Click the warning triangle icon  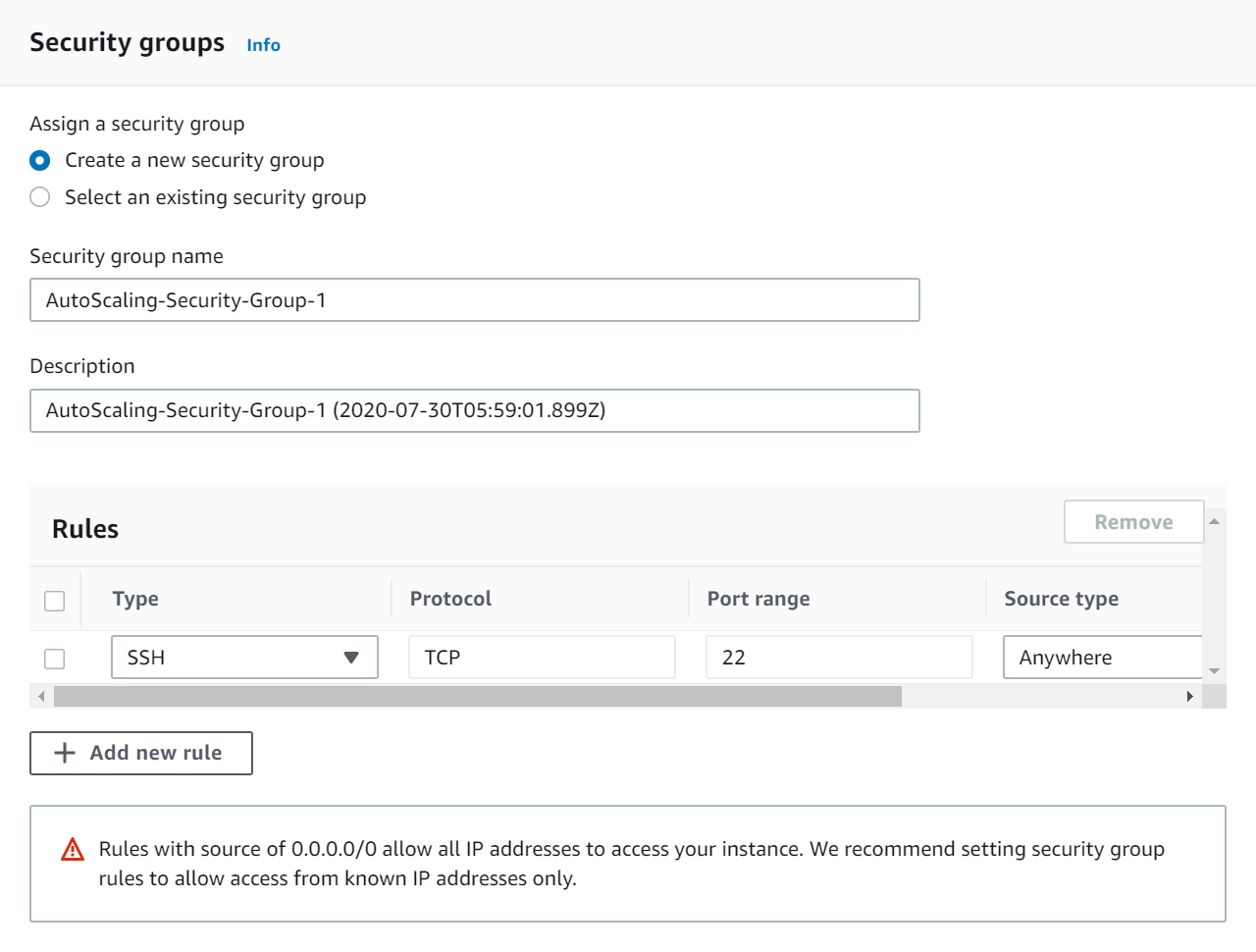pyautogui.click(x=73, y=849)
